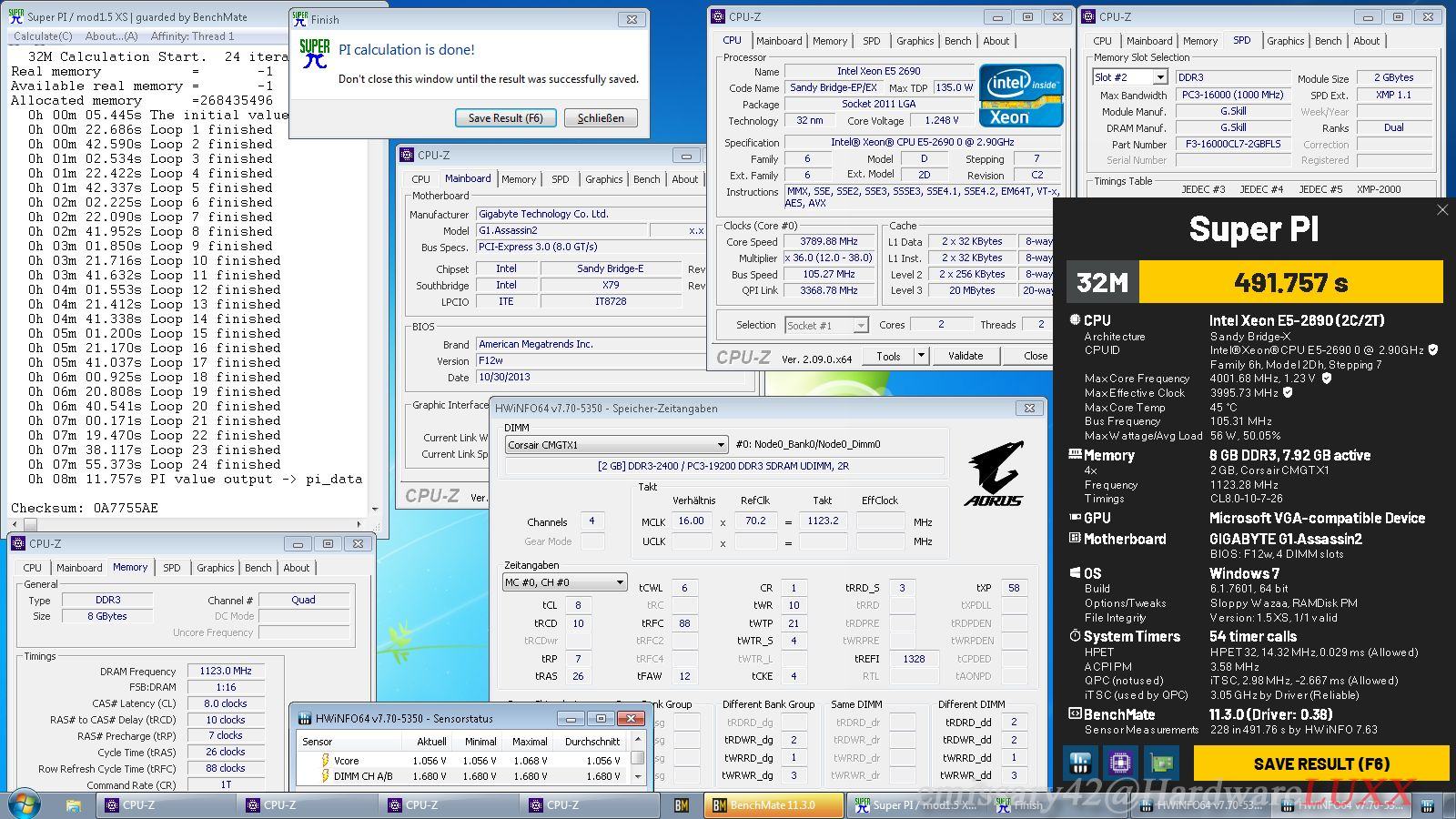Close the HWiNFO Sensorstatus window
The image size is (1456, 819).
point(631,718)
